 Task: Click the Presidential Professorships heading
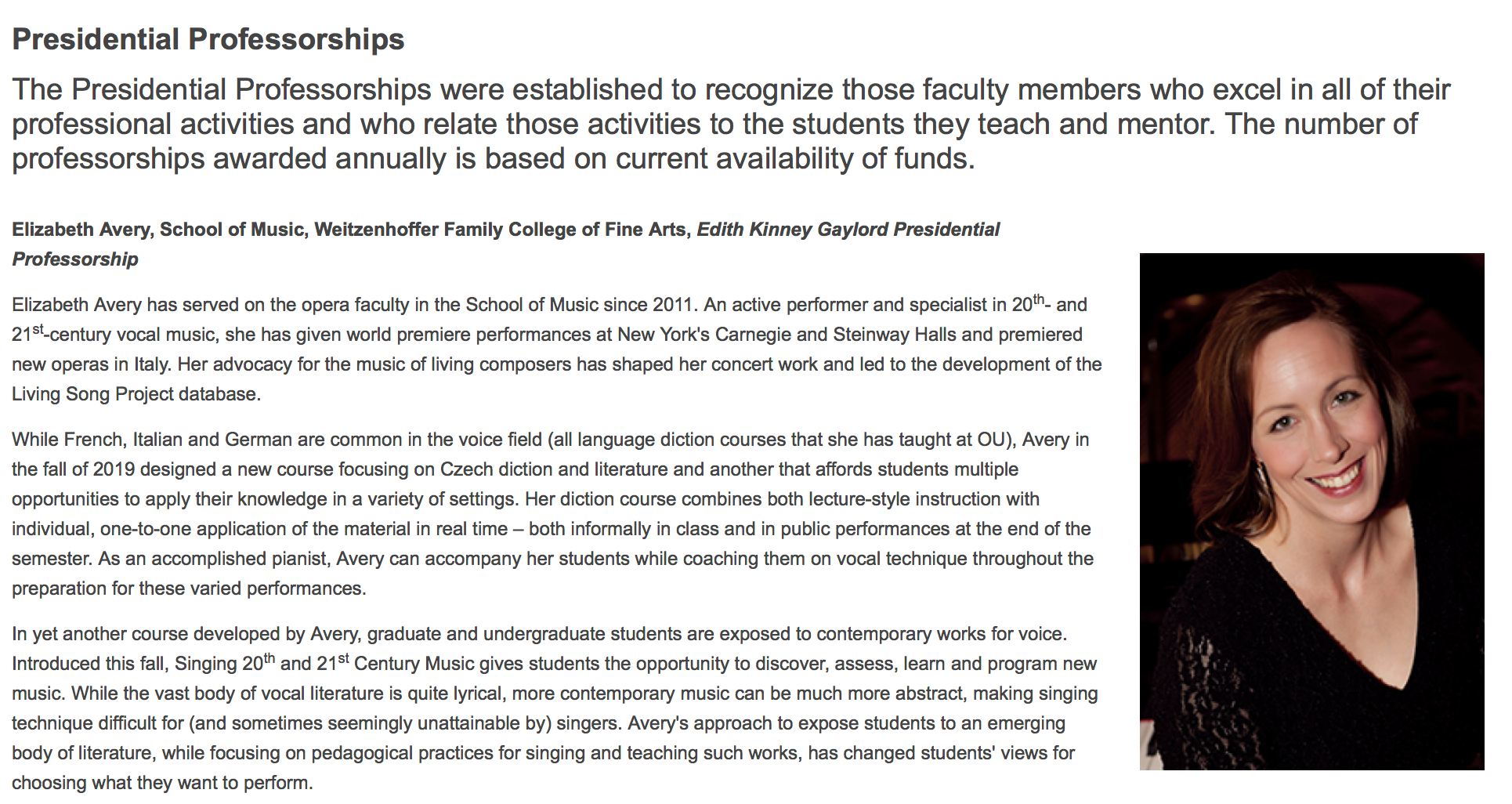tap(208, 39)
